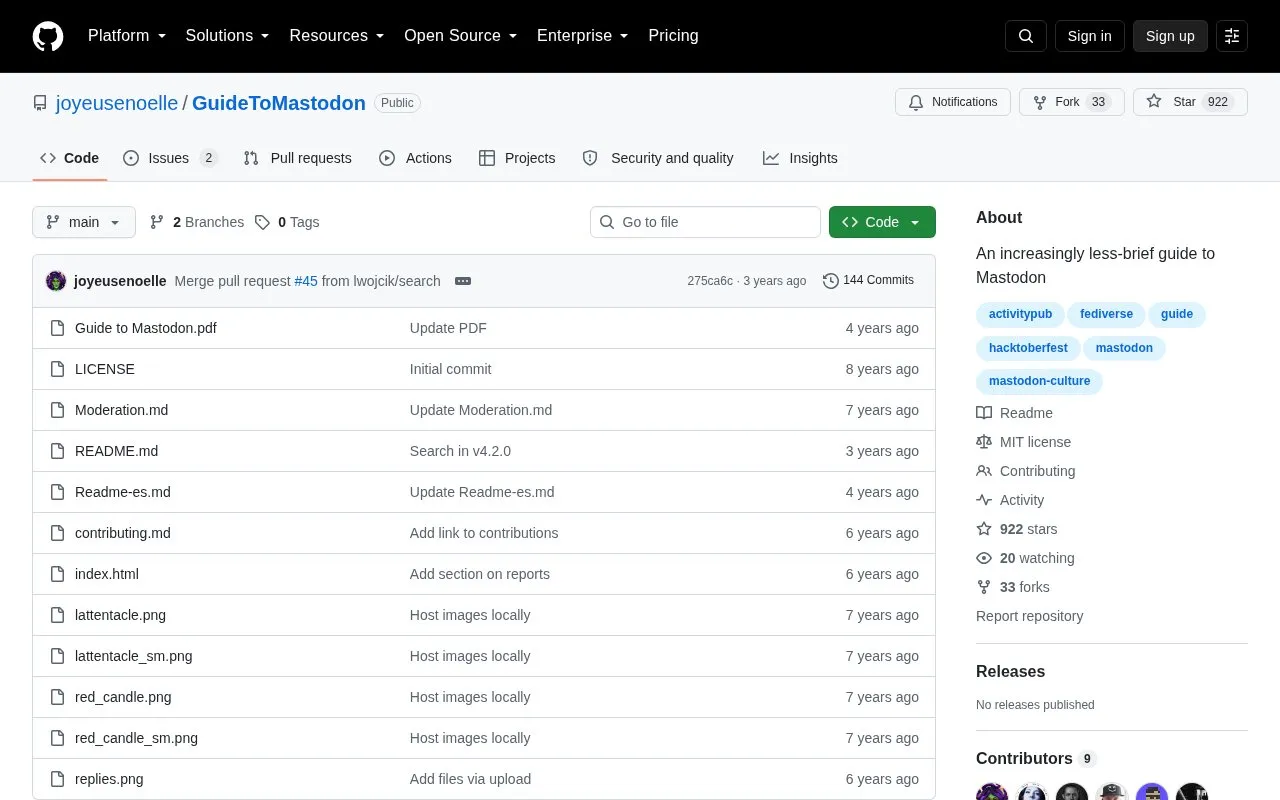Select the mastodon-culture topic tag
The image size is (1280, 800).
click(1039, 382)
